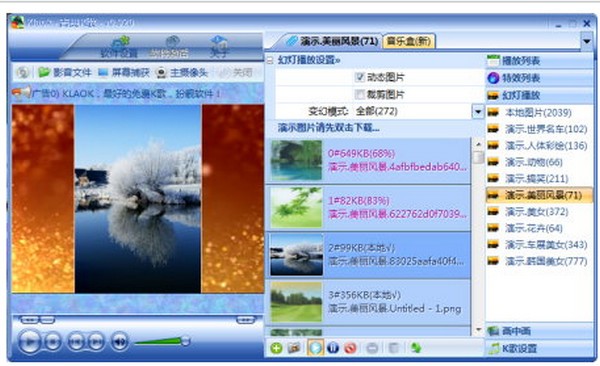
Task: Click file name ending Untitled - 1.png
Action: (395, 309)
